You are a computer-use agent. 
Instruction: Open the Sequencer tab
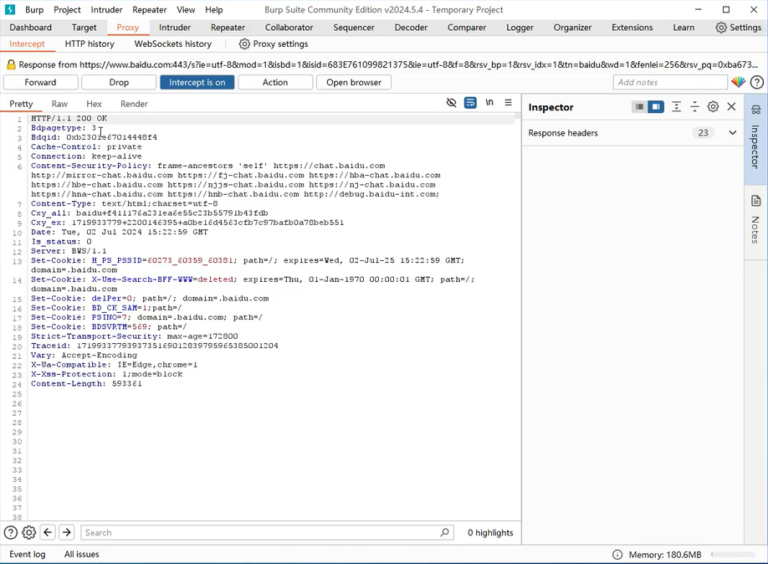[354, 27]
